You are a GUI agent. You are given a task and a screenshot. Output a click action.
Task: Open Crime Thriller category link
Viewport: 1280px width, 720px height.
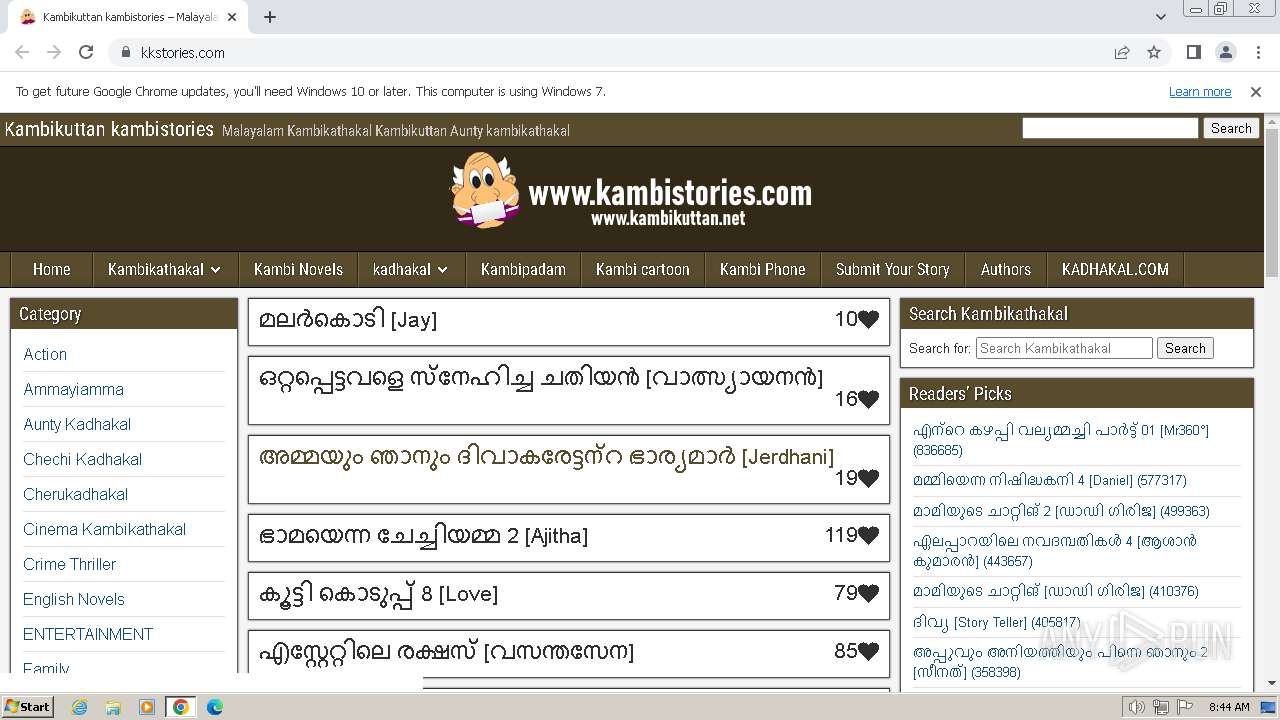click(69, 564)
